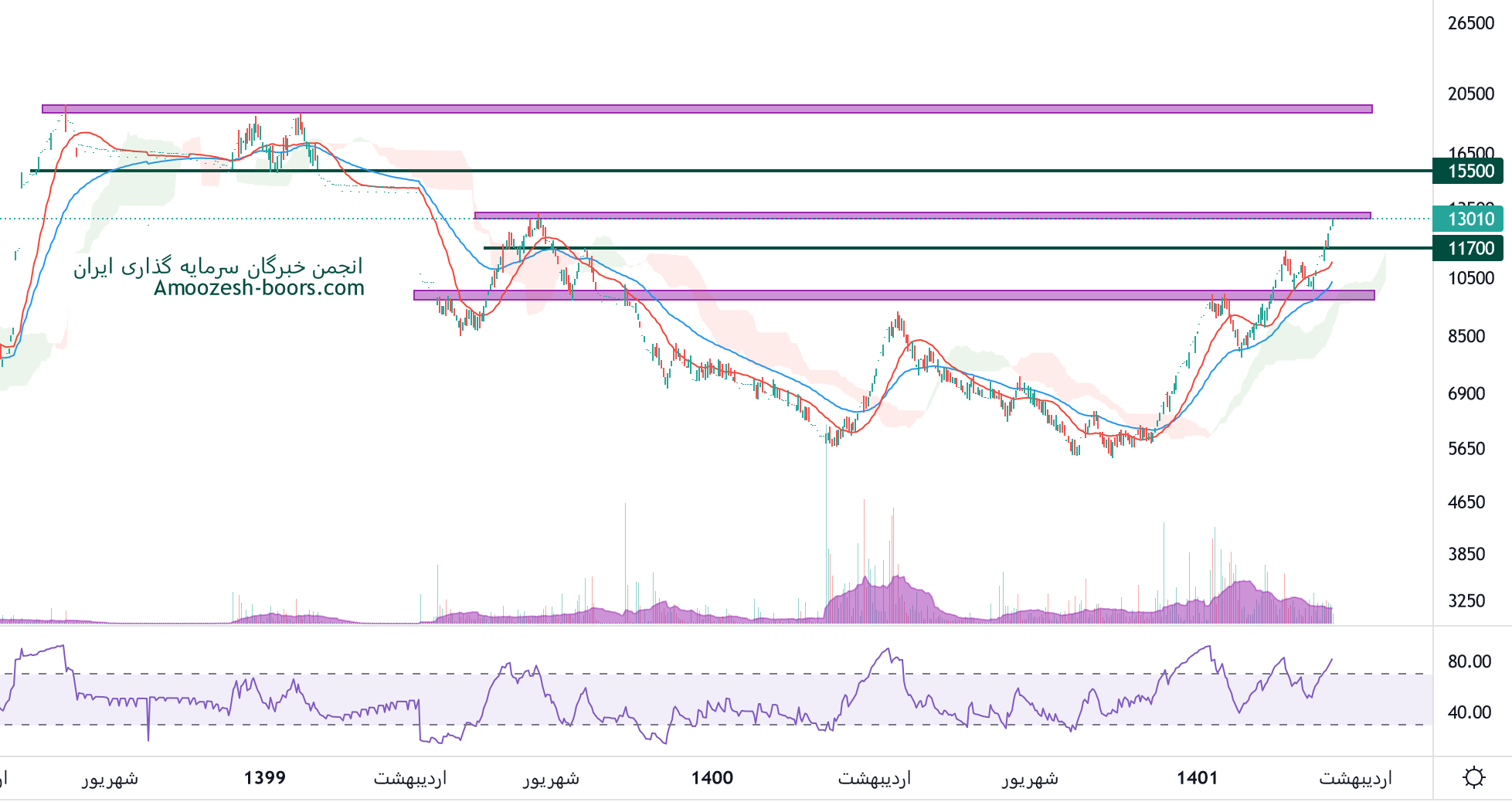Click the 1399 year label on time axis
The height and width of the screenshot is (802, 1512).
264,778
